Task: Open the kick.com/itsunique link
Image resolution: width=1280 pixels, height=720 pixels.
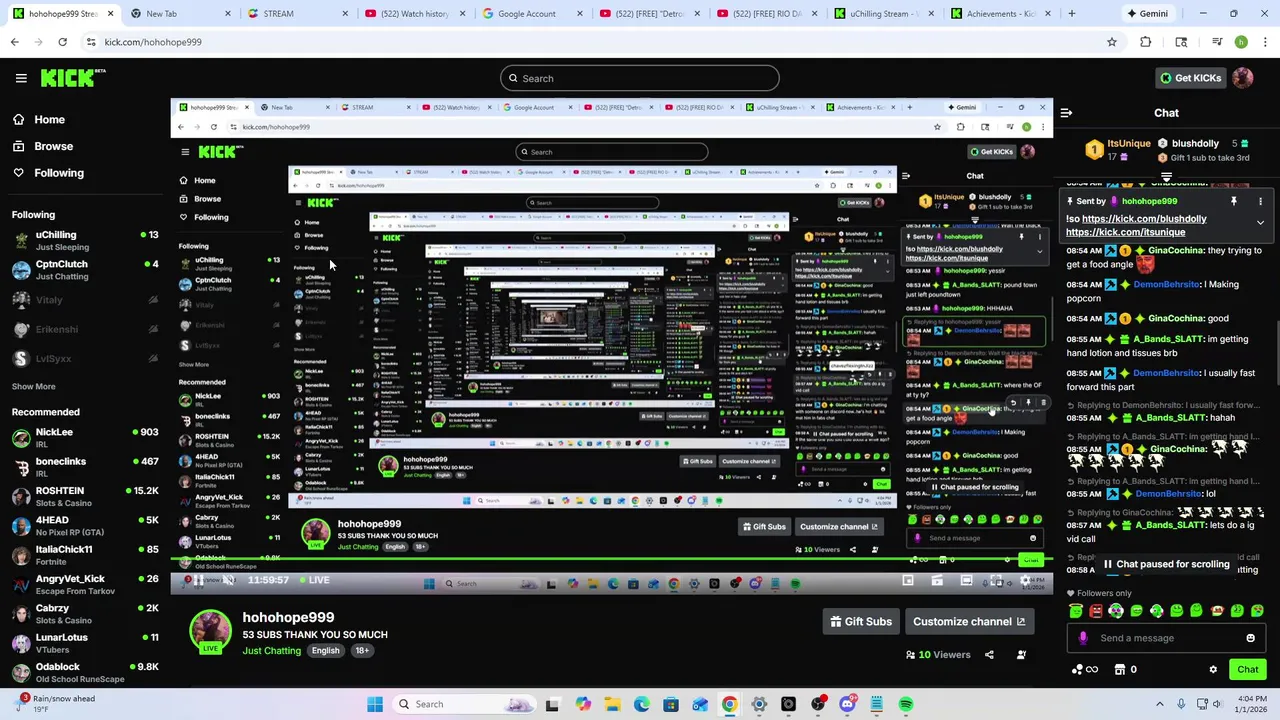Action: pyautogui.click(x=1125, y=232)
